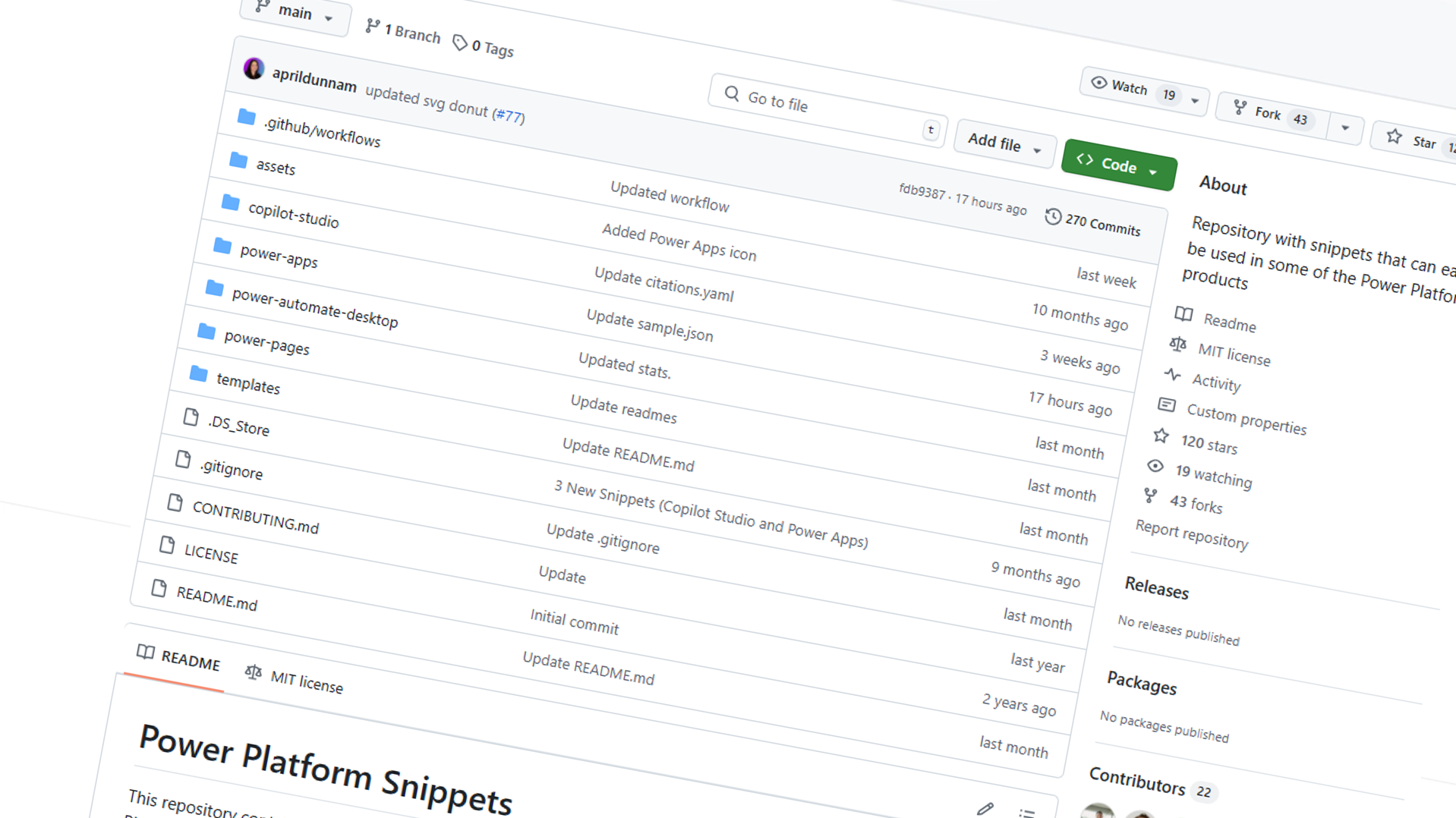Open the Code clone dropdown
Image resolution: width=1456 pixels, height=818 pixels.
click(1117, 165)
